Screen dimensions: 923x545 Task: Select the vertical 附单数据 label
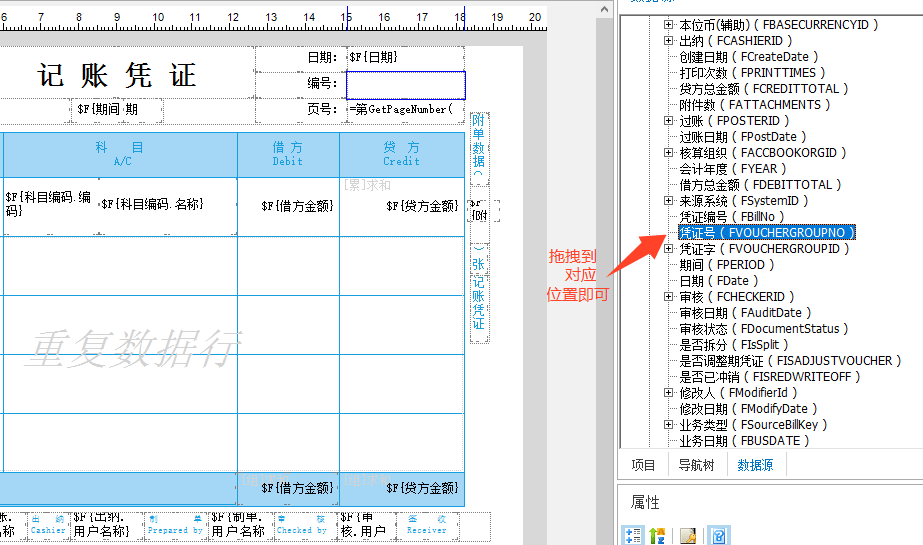tap(479, 147)
